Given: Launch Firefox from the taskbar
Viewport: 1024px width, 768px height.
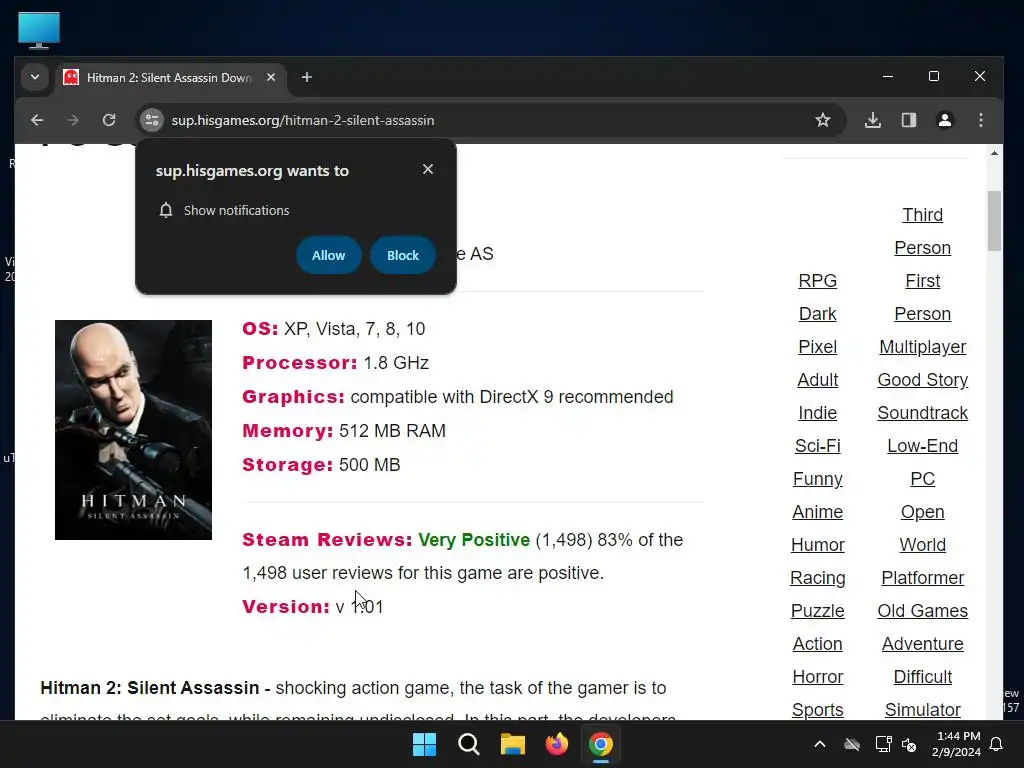Looking at the screenshot, I should [557, 744].
